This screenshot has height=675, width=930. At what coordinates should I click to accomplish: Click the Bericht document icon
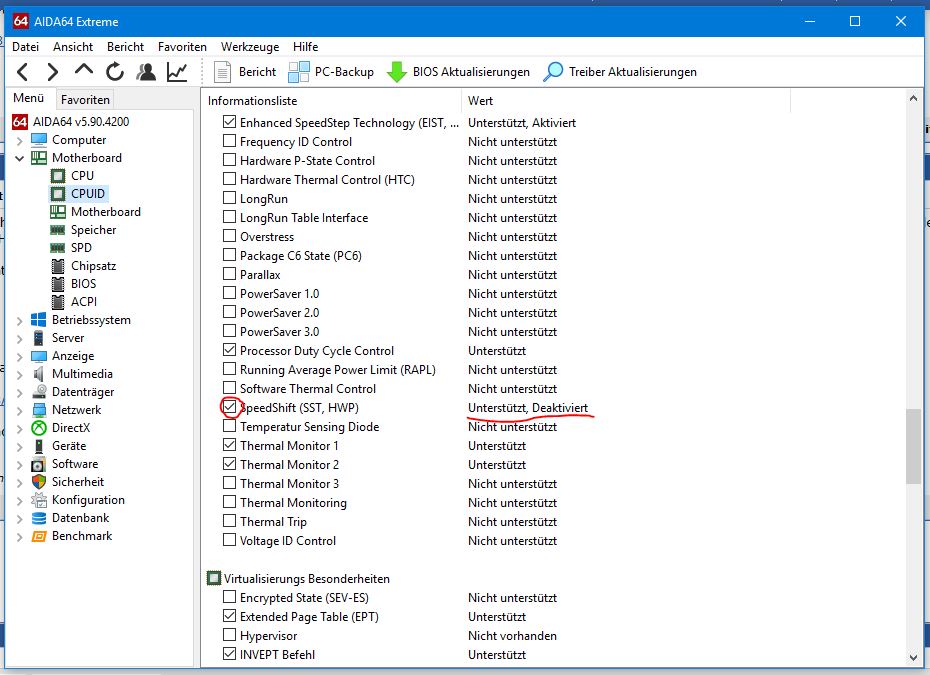point(222,72)
